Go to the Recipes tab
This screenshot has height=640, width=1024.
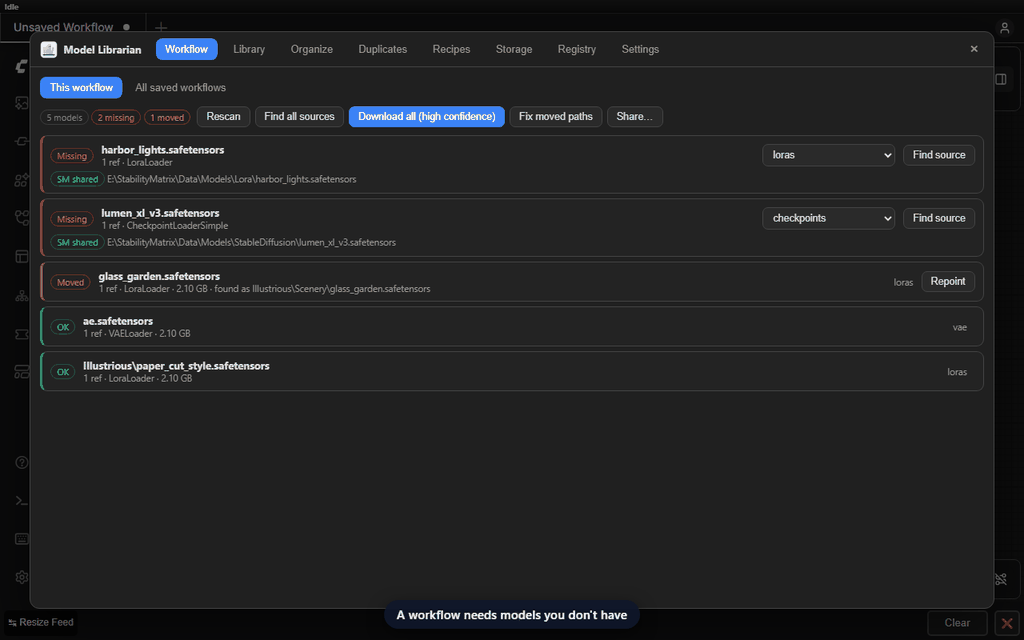coord(451,49)
